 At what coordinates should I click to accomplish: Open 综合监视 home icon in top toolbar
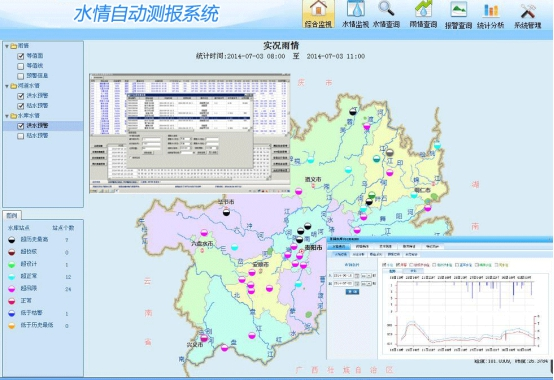point(318,14)
